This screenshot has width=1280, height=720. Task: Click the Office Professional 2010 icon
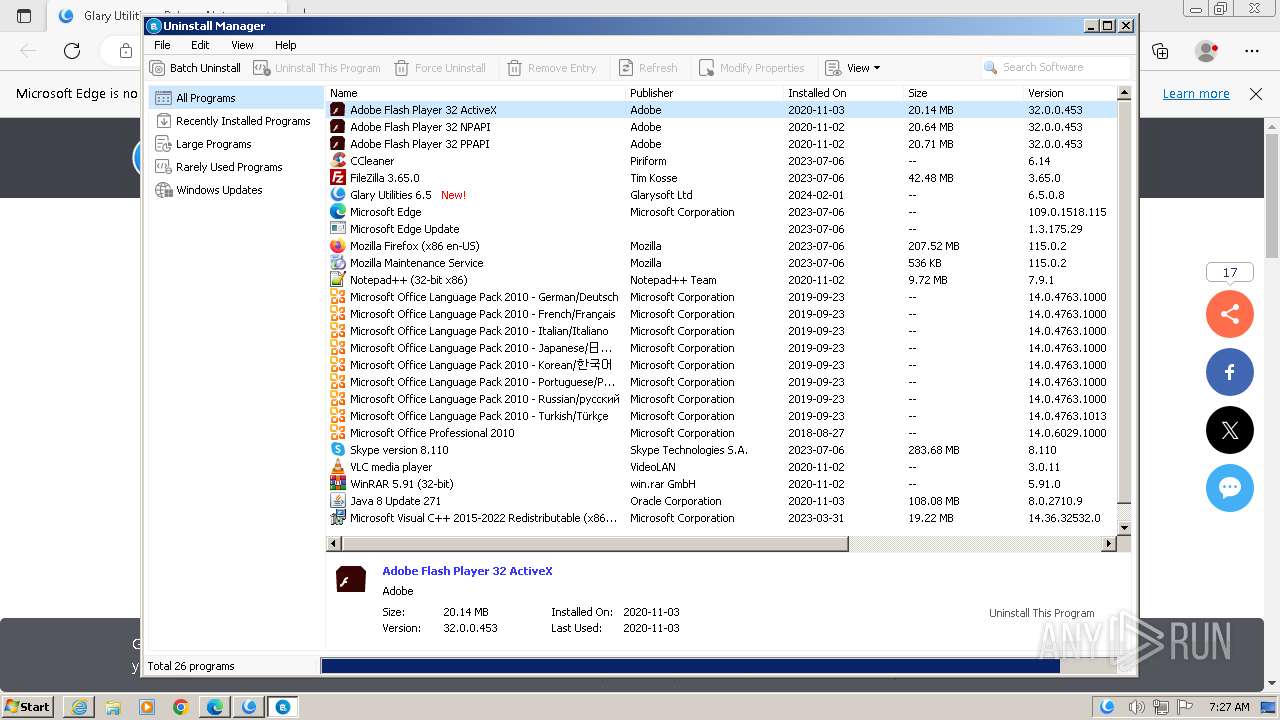[338, 433]
